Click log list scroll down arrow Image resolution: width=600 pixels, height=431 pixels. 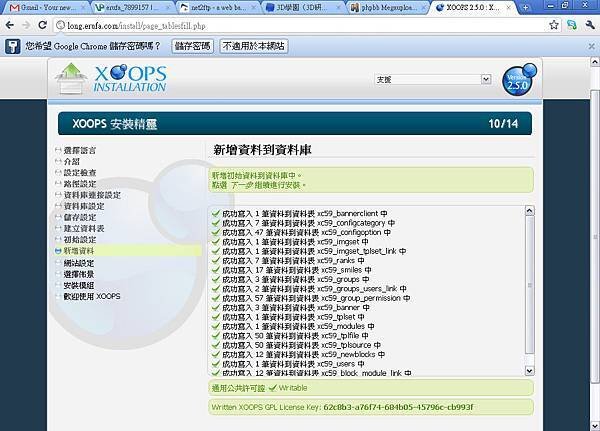tap(529, 370)
